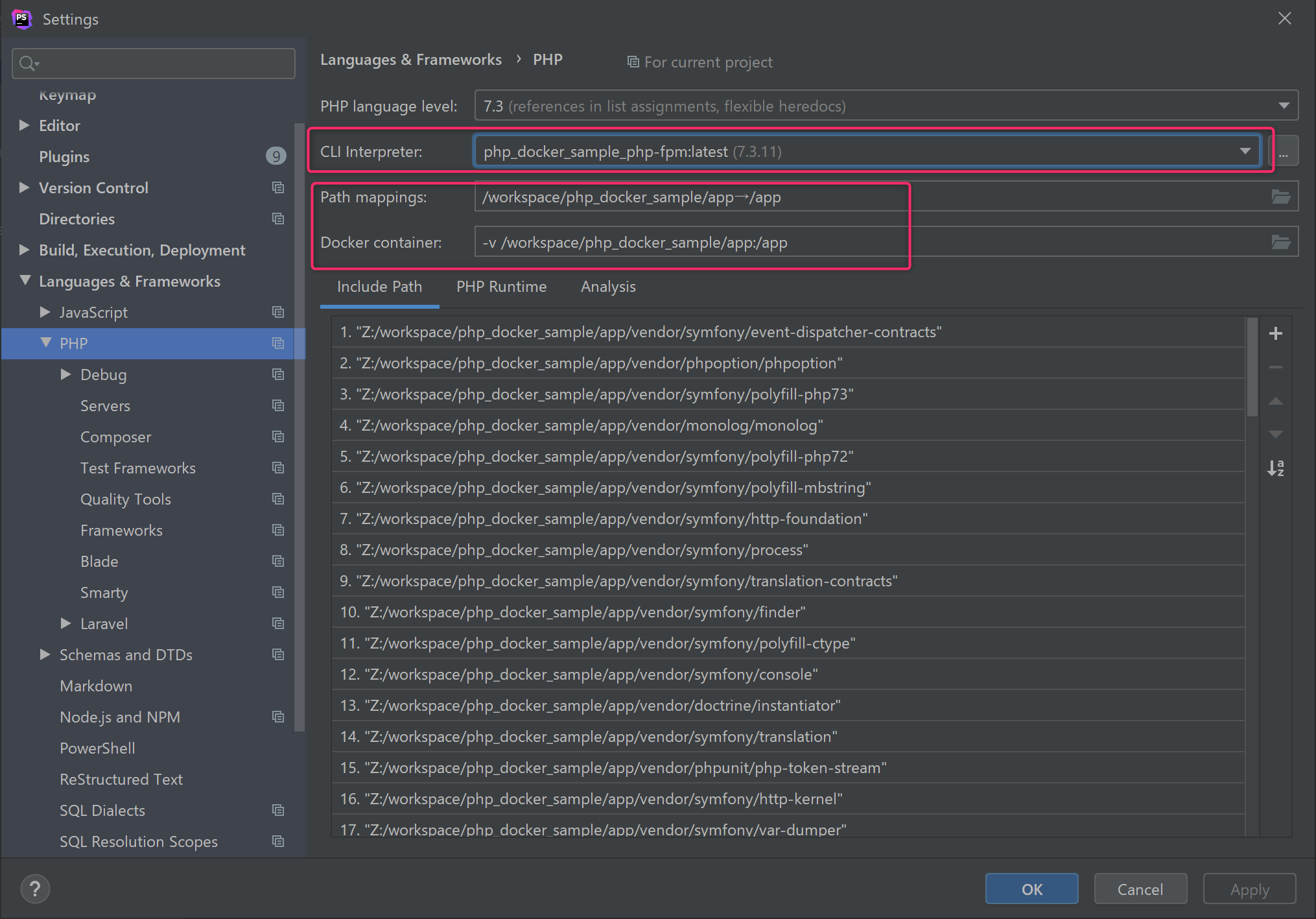Click the help question mark icon
This screenshot has height=919, width=1316.
[x=34, y=889]
